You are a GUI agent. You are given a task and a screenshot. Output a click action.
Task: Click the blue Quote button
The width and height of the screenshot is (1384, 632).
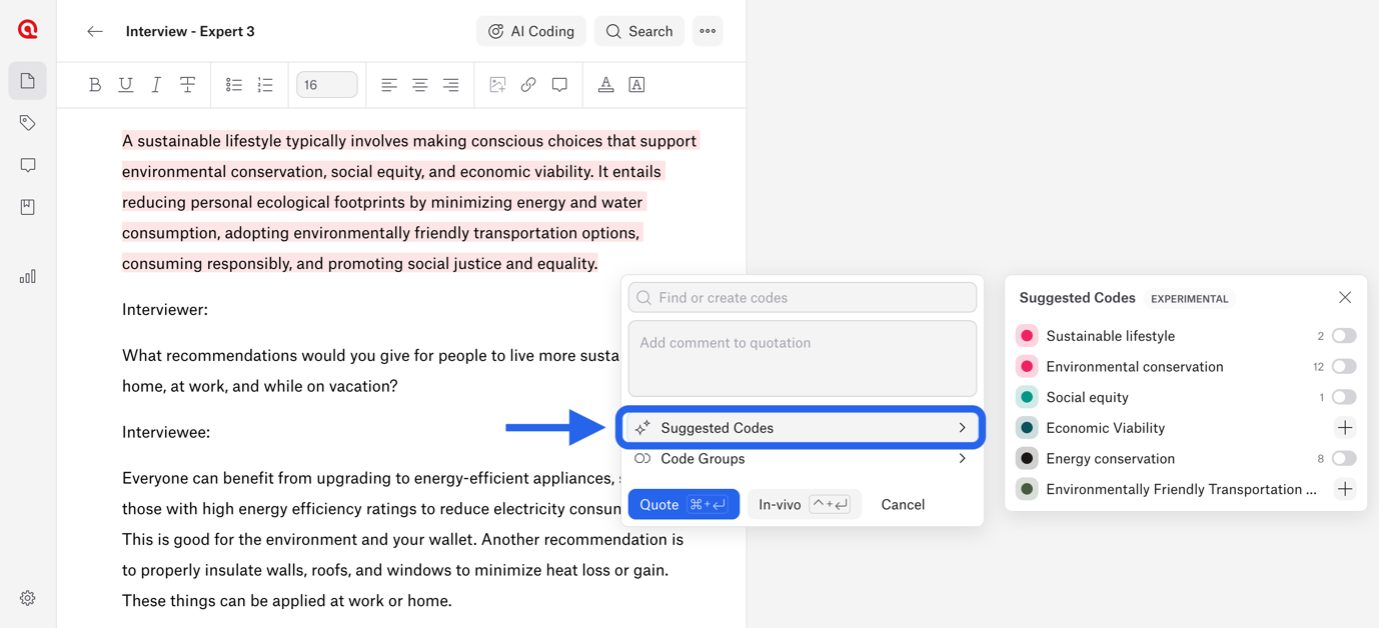[x=683, y=505]
